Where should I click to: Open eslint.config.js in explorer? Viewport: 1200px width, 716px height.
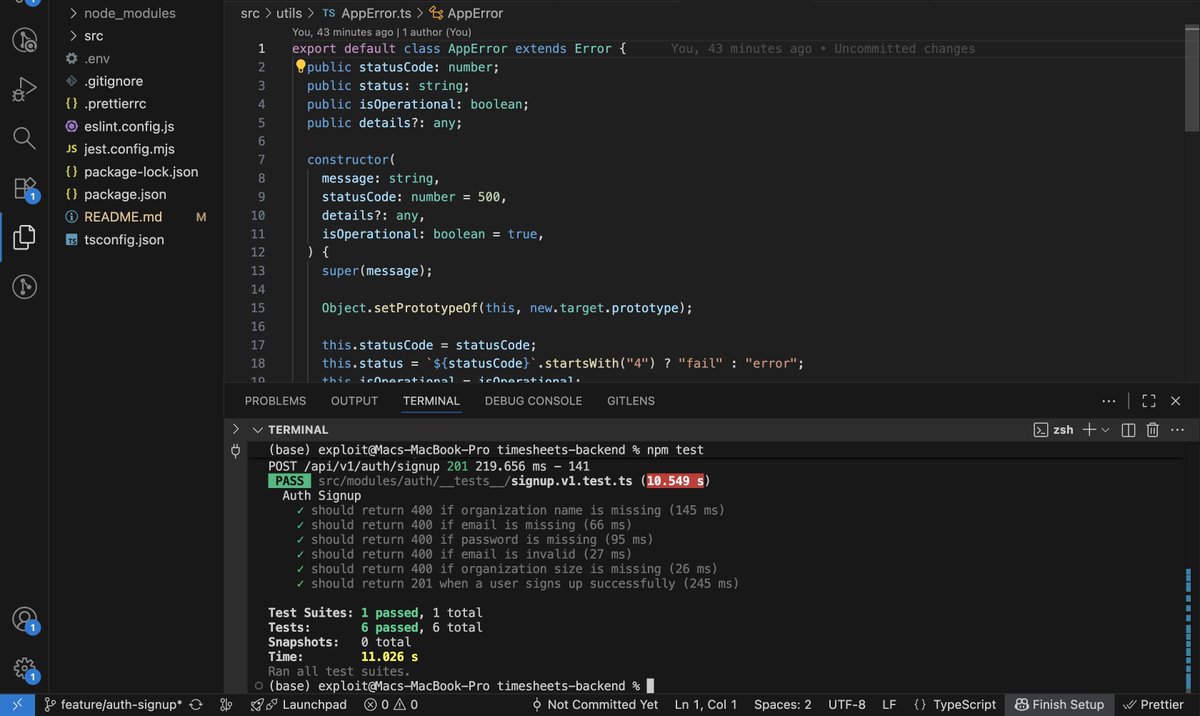pyautogui.click(x=129, y=127)
